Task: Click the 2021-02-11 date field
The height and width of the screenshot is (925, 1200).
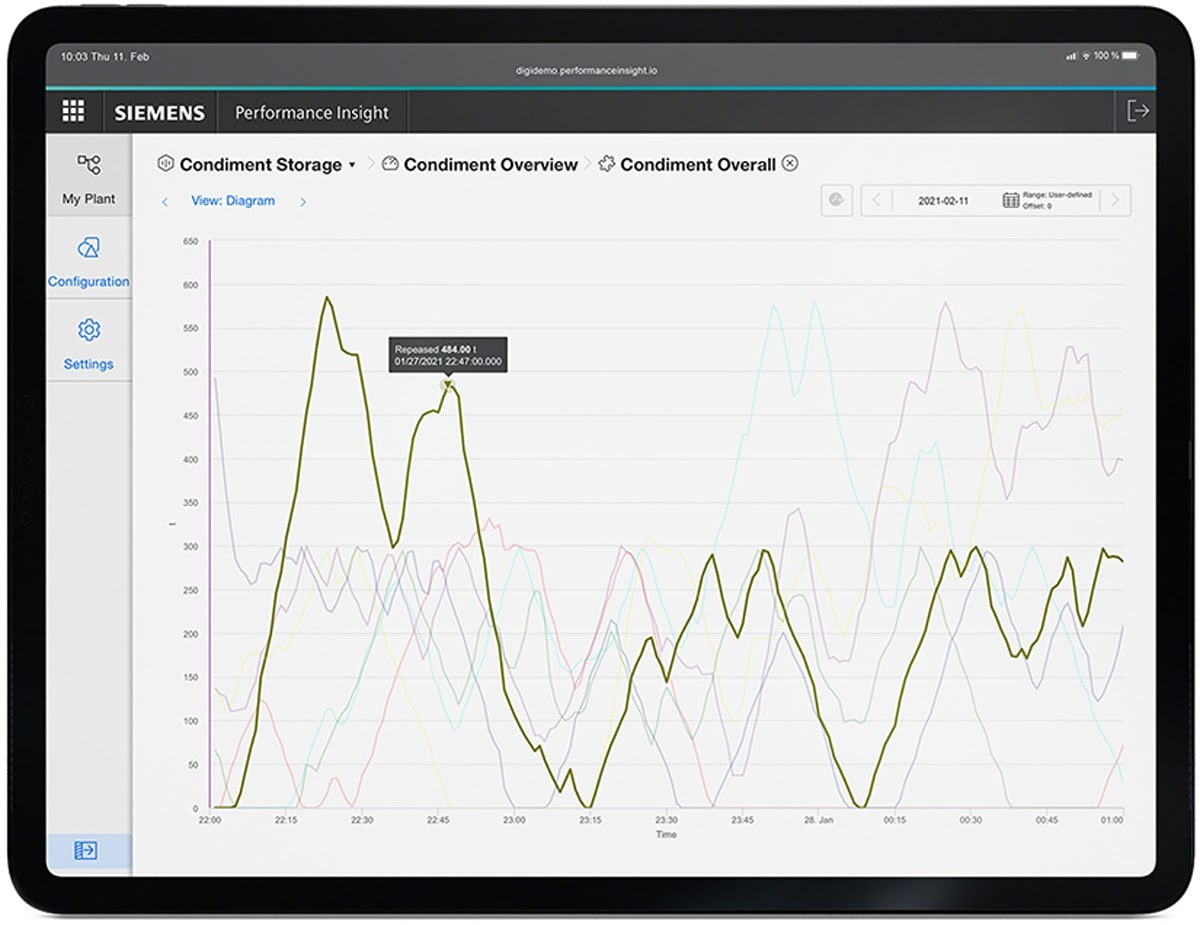Action: [x=945, y=201]
